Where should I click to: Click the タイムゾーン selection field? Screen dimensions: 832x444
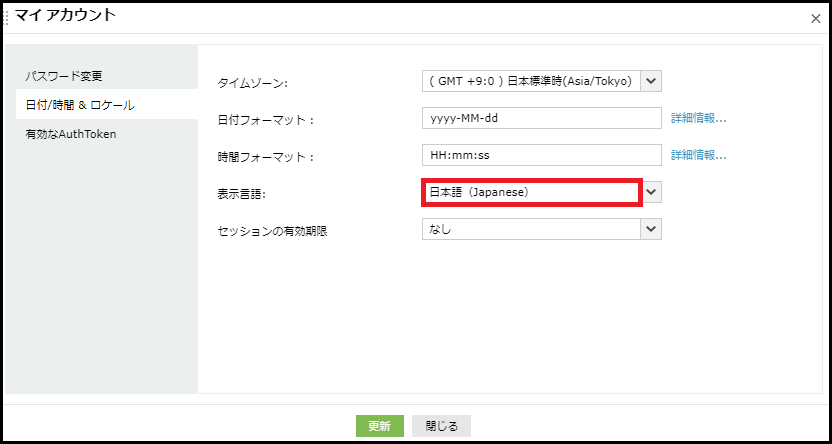[x=530, y=81]
